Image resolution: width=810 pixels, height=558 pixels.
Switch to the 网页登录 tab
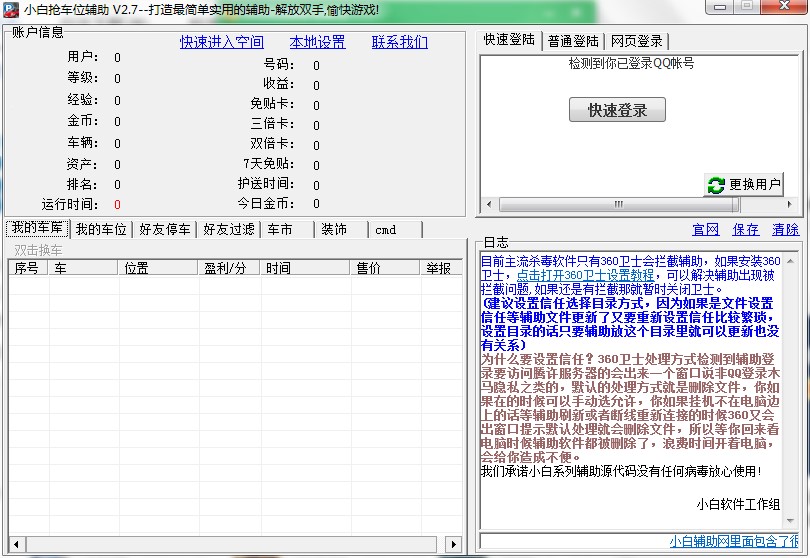click(637, 41)
